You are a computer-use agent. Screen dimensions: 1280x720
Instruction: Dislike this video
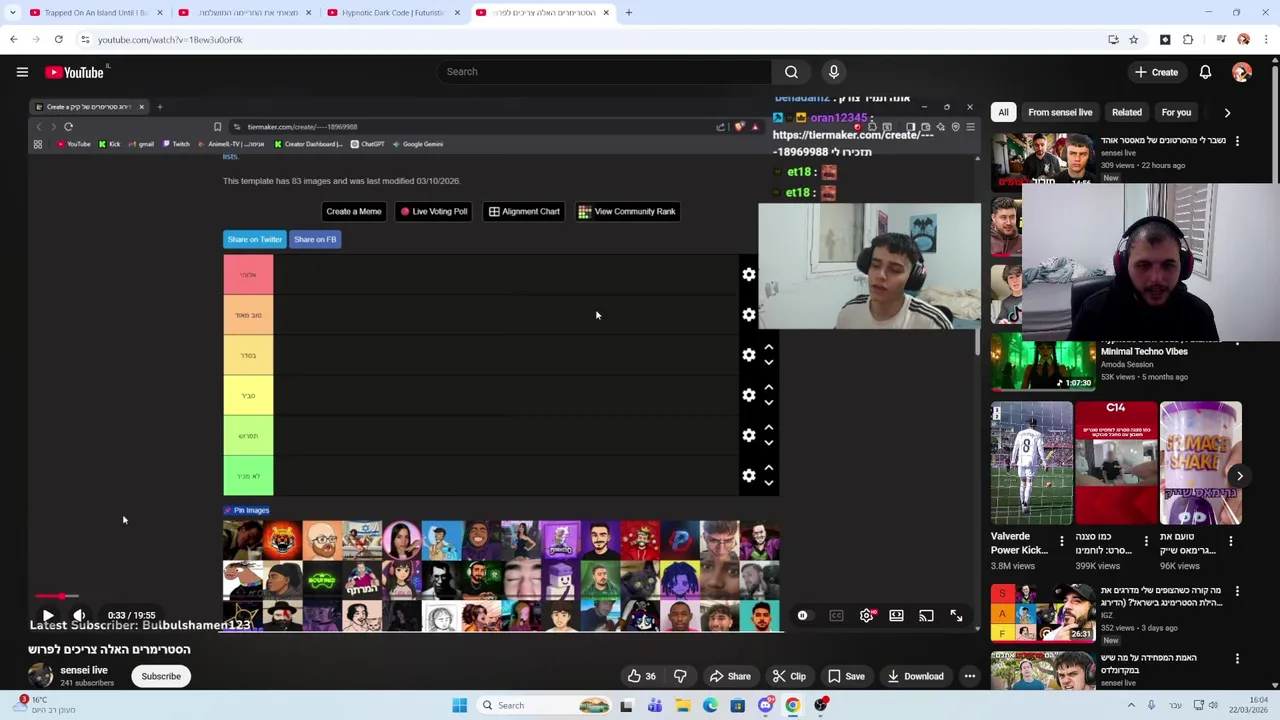point(680,676)
